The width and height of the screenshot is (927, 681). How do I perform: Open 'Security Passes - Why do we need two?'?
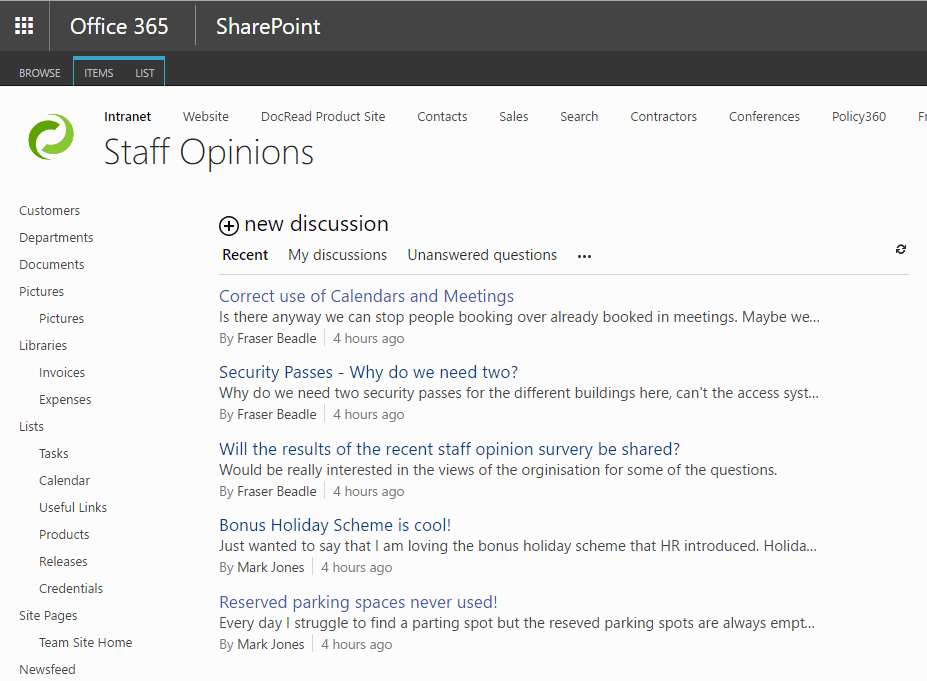click(368, 372)
